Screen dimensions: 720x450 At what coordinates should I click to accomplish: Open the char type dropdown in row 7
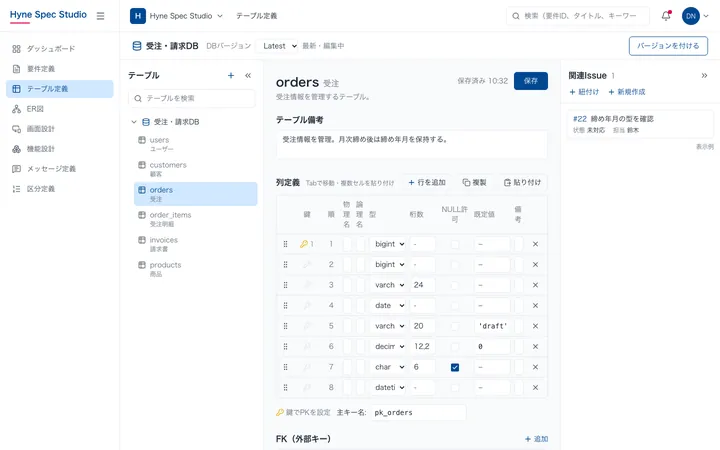[x=388, y=367]
